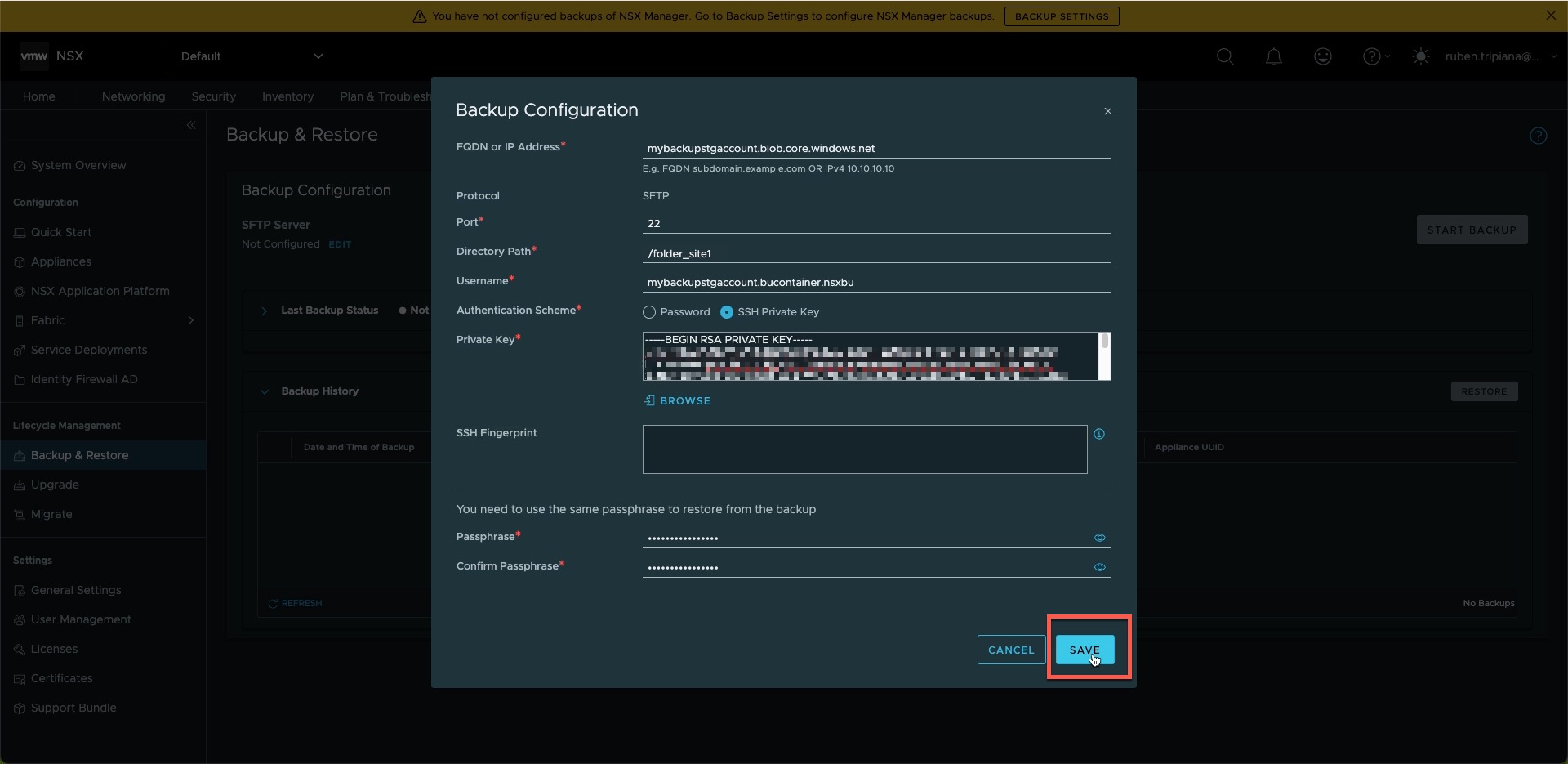Open the notifications bell
The image size is (1568, 764).
tap(1274, 56)
